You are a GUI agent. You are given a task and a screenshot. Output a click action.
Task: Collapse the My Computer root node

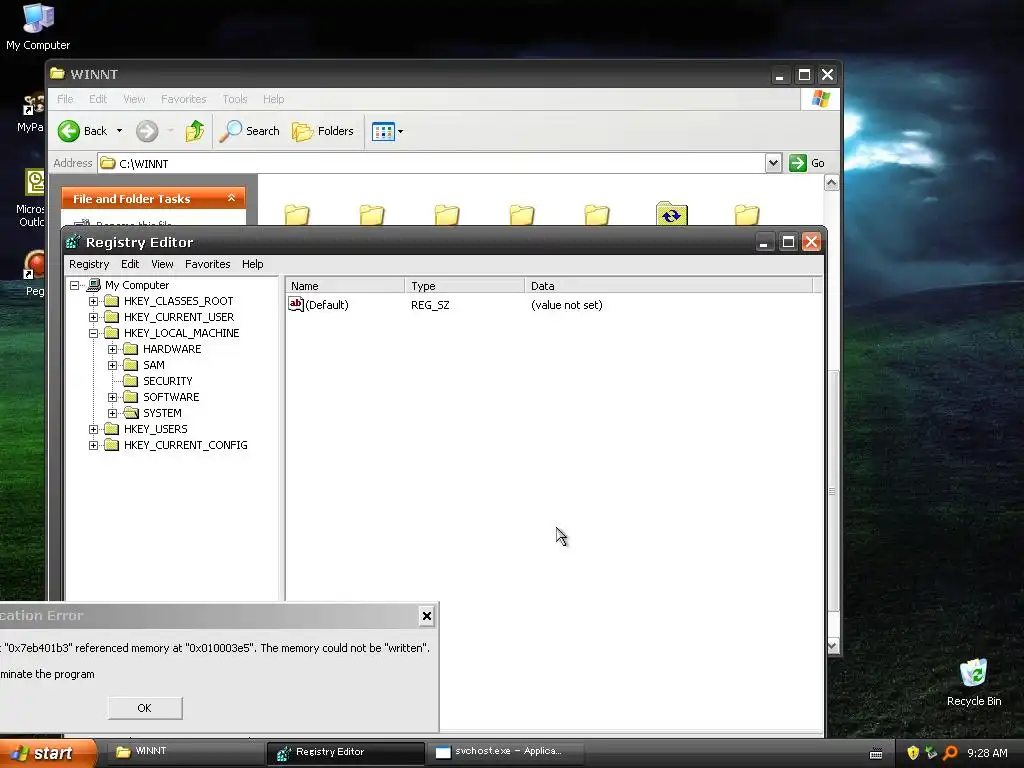click(75, 285)
